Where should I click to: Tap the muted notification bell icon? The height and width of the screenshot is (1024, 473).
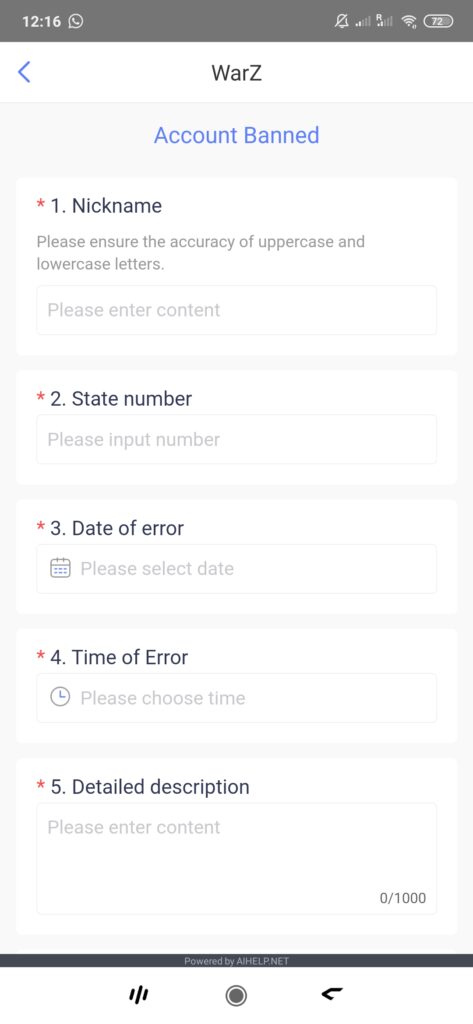[342, 22]
